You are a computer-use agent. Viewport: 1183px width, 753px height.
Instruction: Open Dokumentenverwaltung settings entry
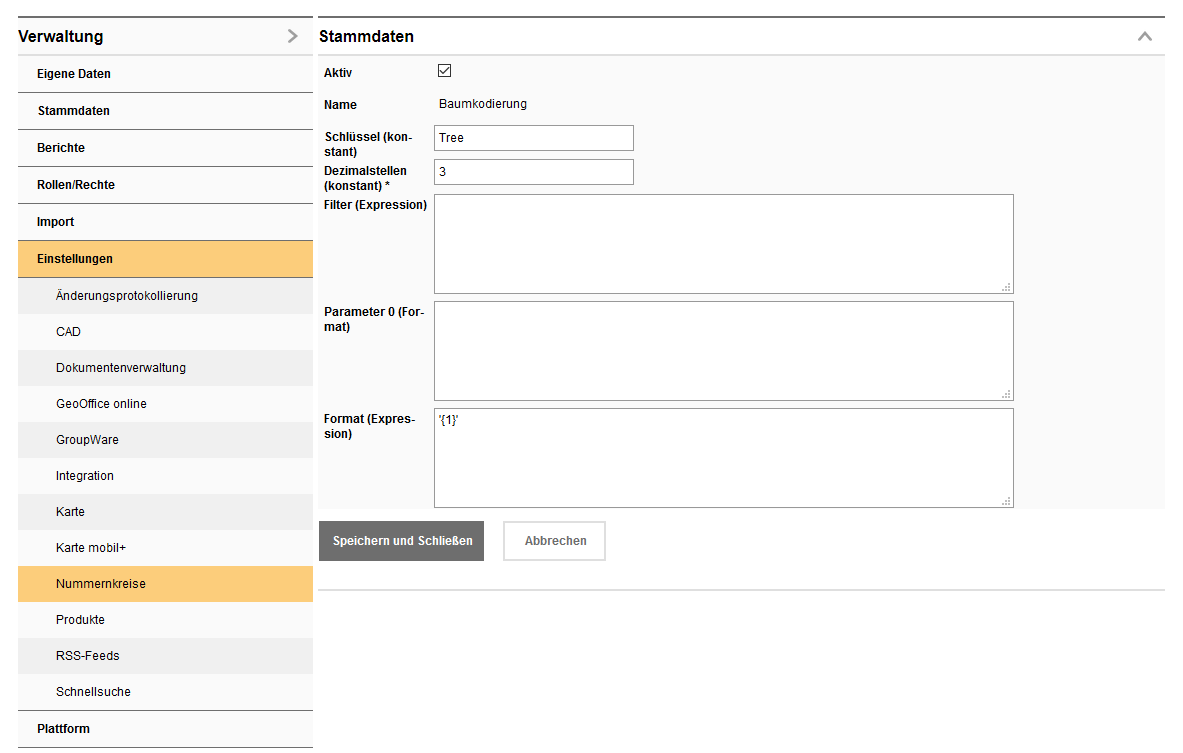pos(121,368)
